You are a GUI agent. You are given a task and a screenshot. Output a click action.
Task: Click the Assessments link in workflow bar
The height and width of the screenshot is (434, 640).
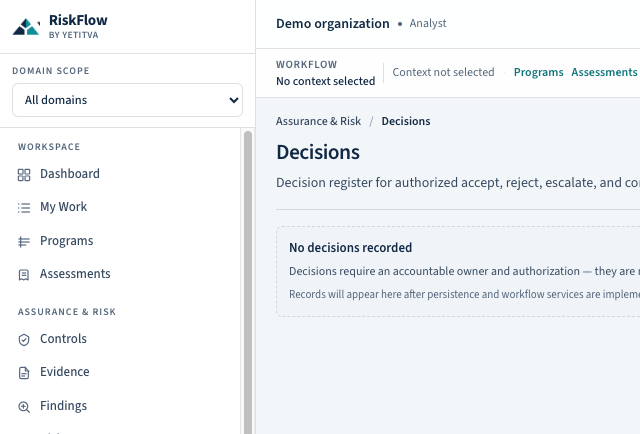tap(604, 72)
